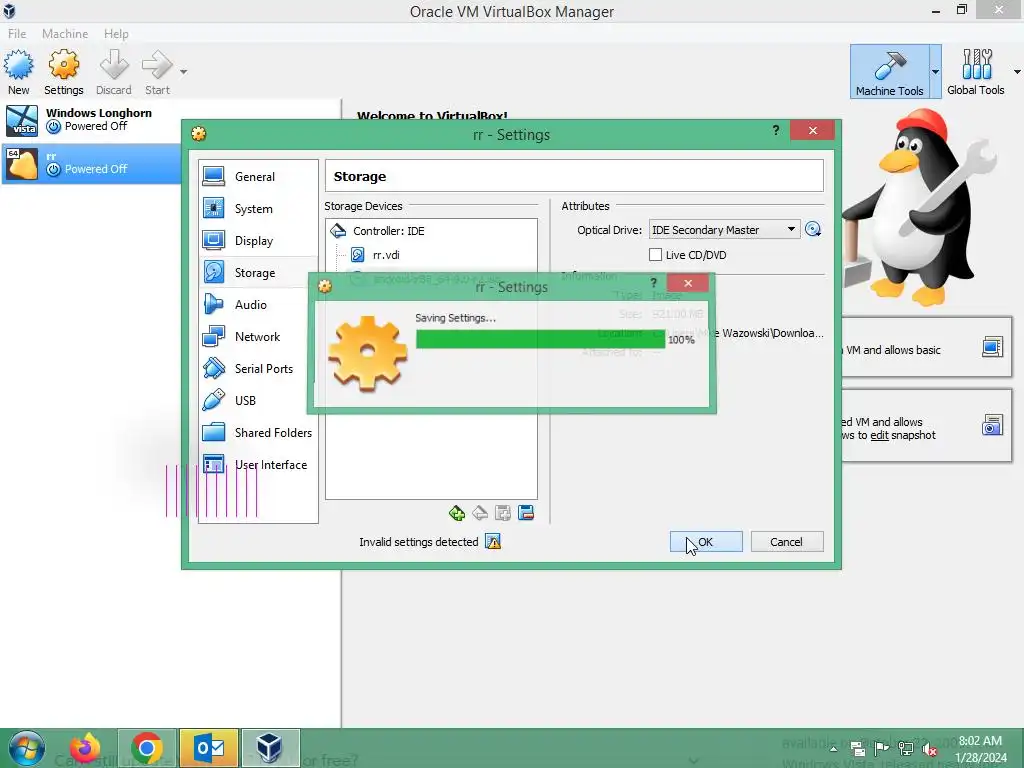Expand the Global Tools dropdown arrow
This screenshot has width=1024, height=768.
(x=1017, y=72)
